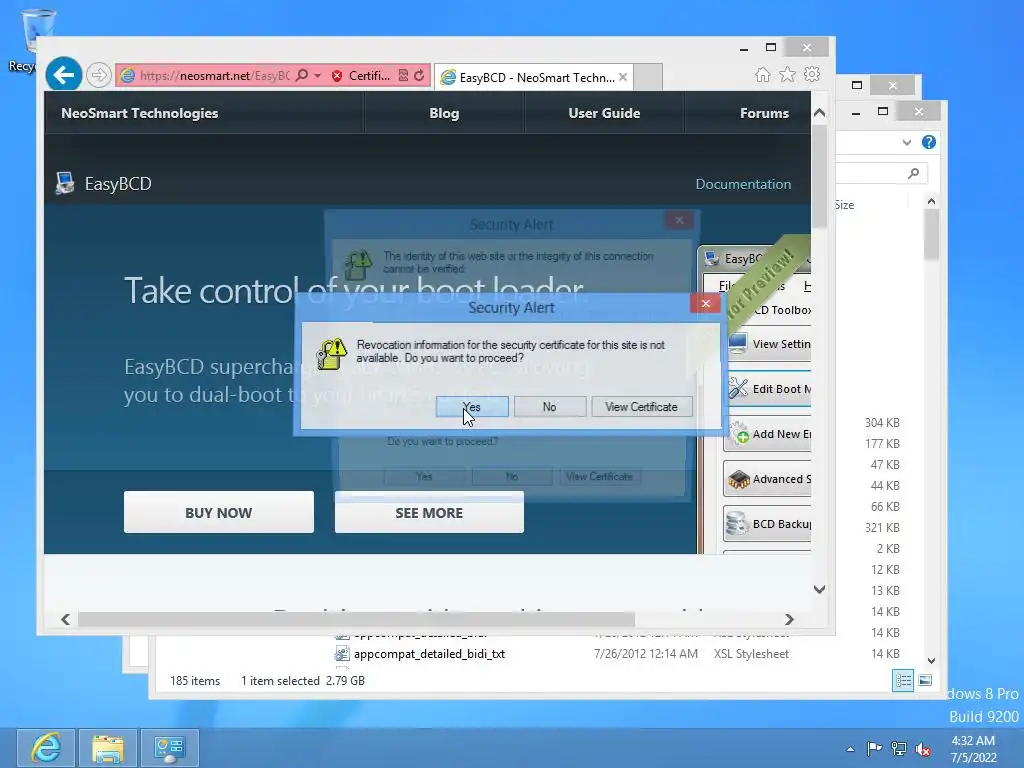The height and width of the screenshot is (768, 1024).
Task: Click the address bar URL field
Action: 214,76
